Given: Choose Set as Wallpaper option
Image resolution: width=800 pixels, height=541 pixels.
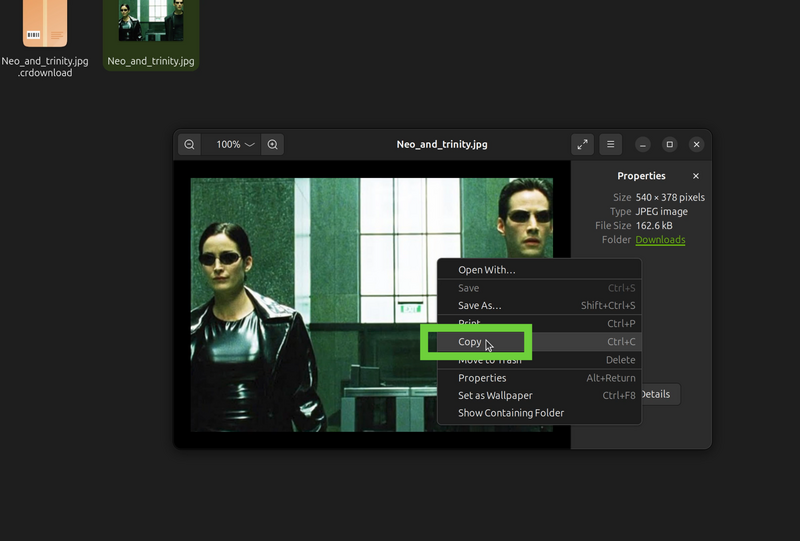Looking at the screenshot, I should 495,396.
